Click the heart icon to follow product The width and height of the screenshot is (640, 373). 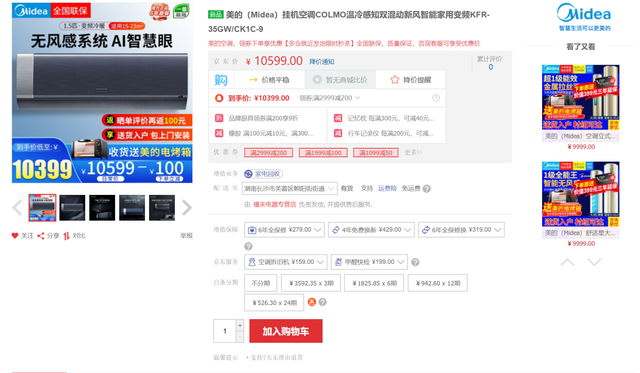pyautogui.click(x=15, y=235)
